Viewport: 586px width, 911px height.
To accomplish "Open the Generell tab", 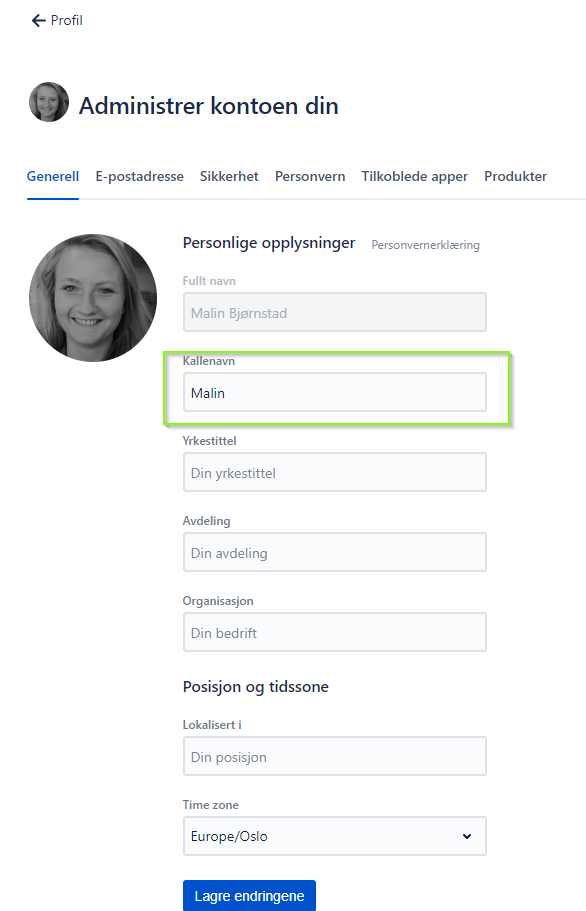I will click(x=53, y=176).
